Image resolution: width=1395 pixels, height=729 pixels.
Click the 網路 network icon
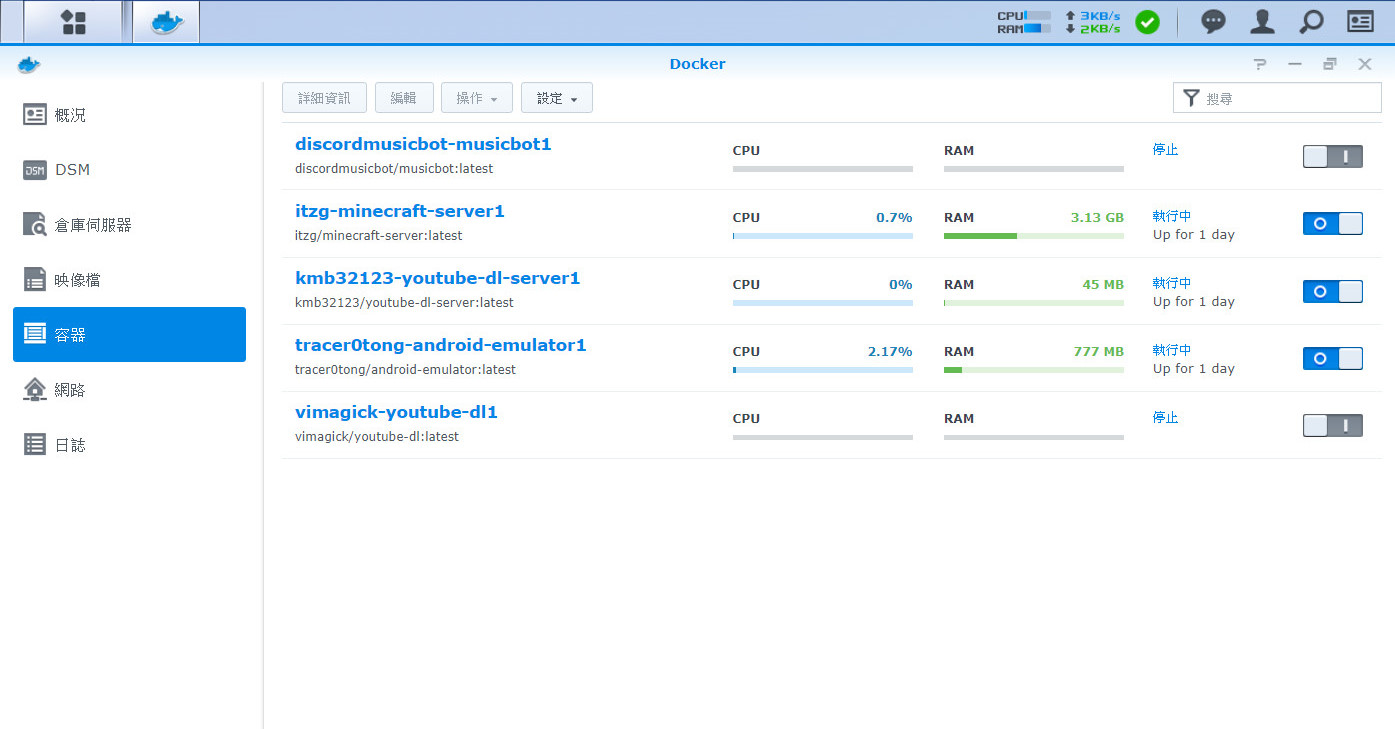[35, 389]
